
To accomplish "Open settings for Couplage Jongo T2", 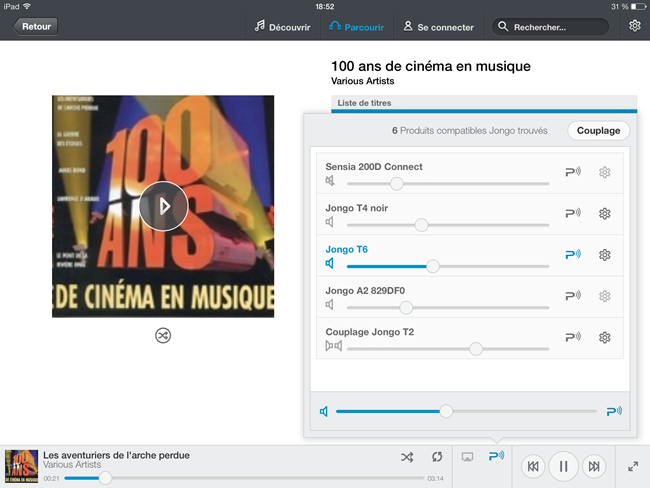I will (604, 337).
